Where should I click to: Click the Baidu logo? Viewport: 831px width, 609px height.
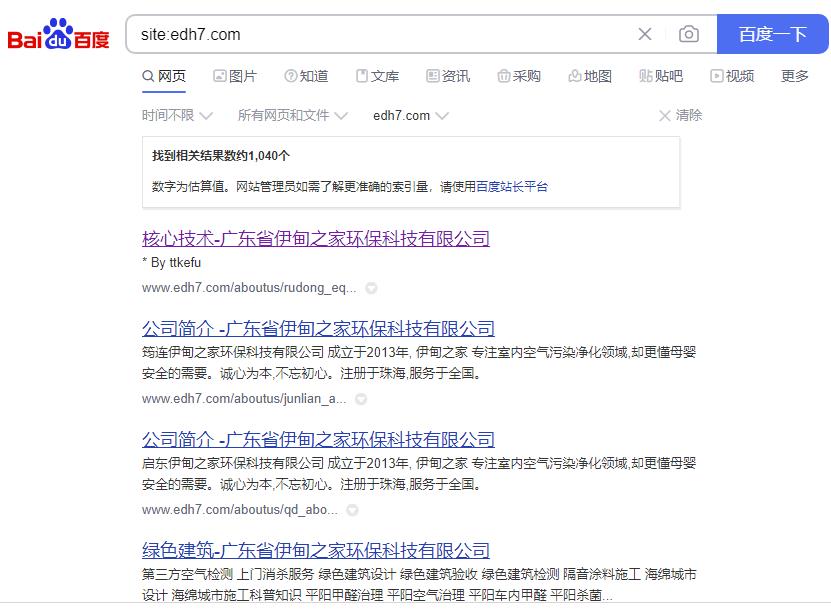point(58,34)
